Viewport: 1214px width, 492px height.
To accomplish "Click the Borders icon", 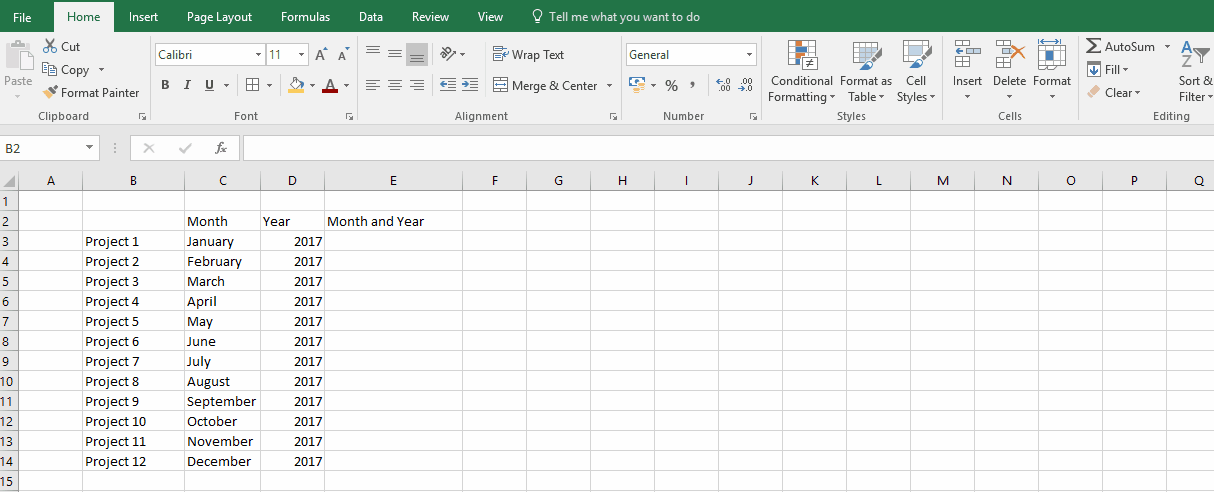I will (253, 85).
